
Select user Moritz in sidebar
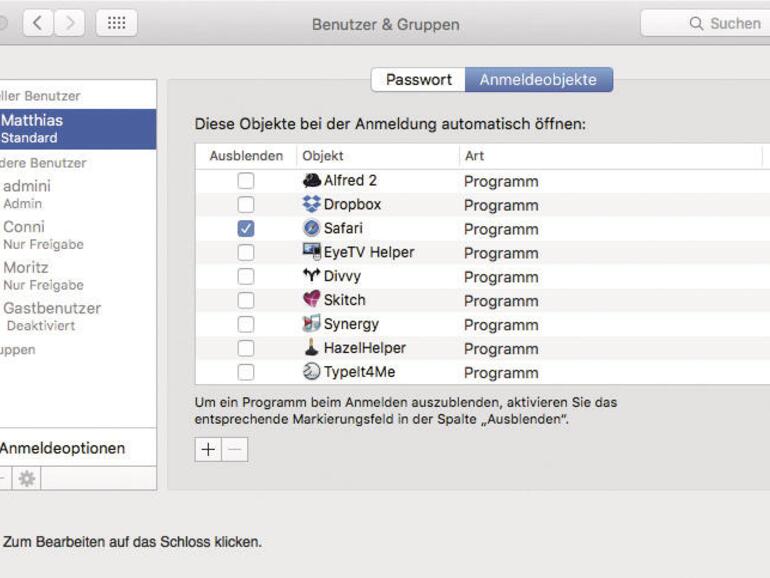[x=78, y=275]
